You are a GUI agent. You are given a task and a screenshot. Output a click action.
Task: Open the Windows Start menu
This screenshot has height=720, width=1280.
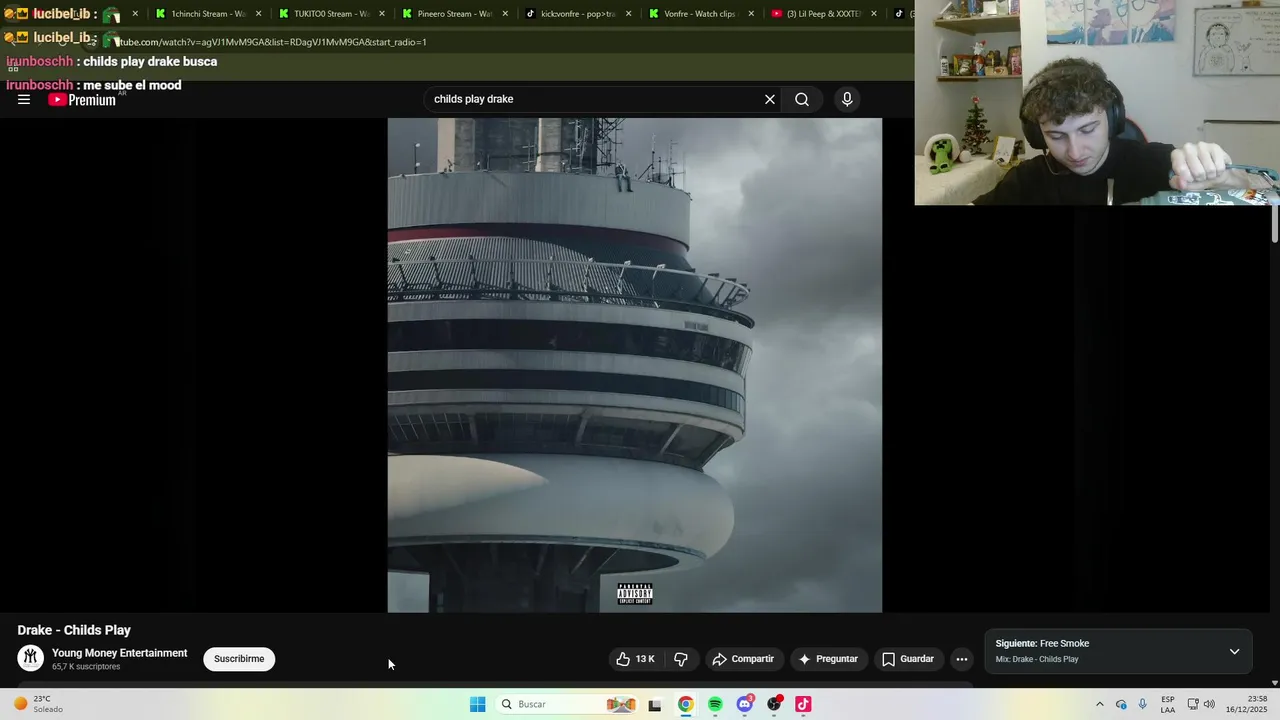478,704
